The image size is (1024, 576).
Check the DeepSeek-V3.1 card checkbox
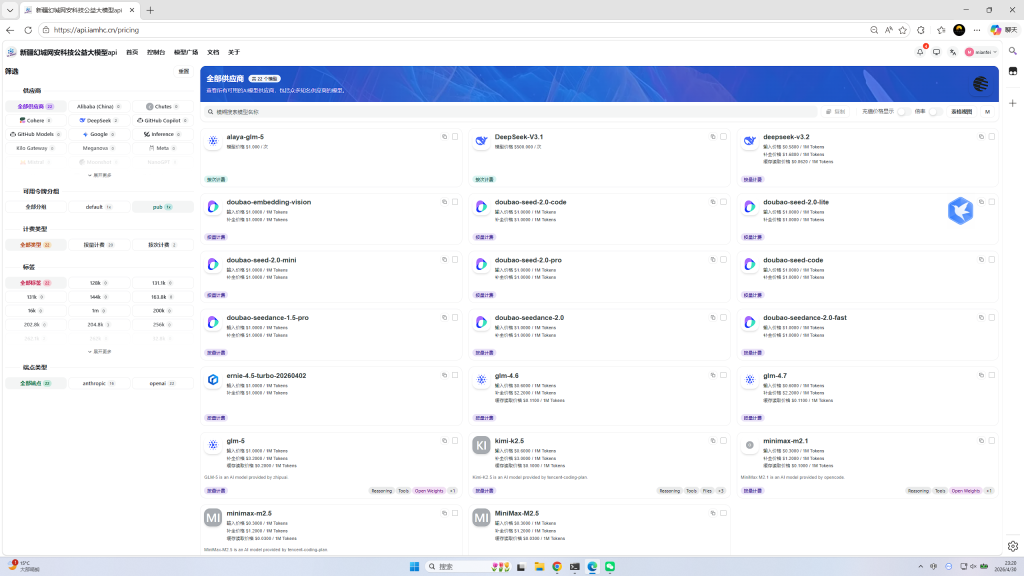coord(724,137)
